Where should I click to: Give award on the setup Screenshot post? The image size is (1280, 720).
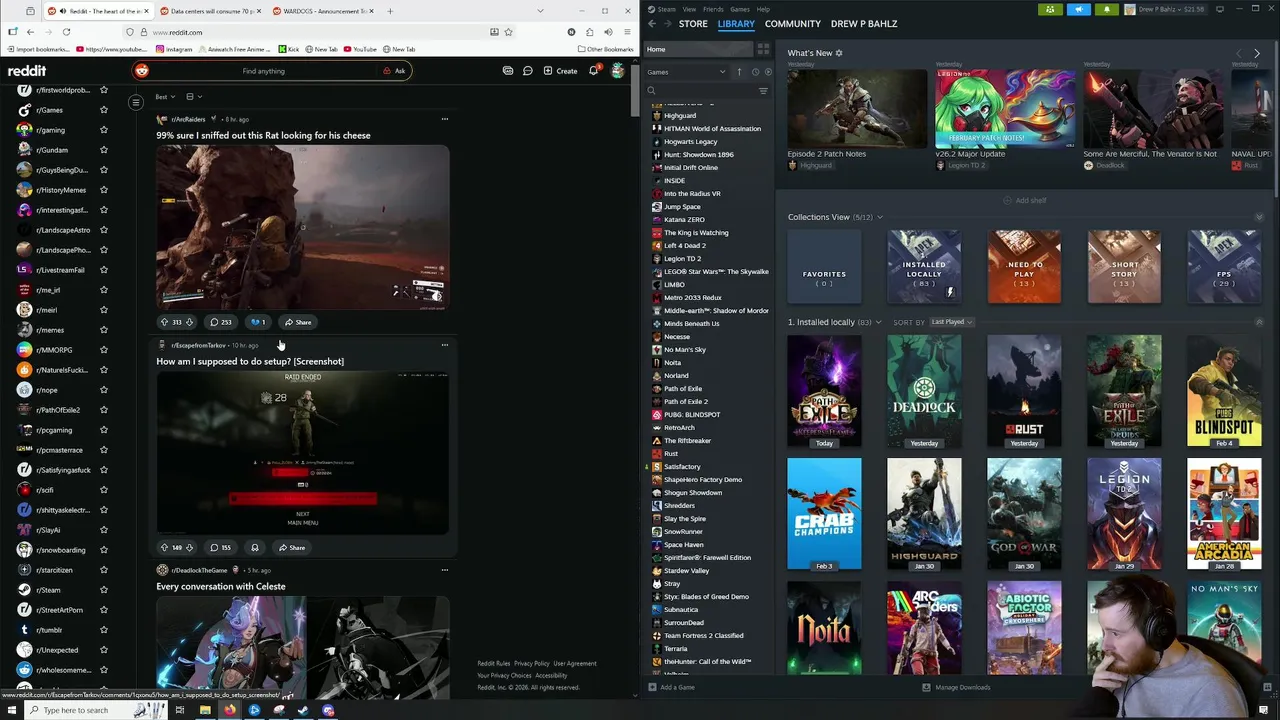tap(255, 548)
